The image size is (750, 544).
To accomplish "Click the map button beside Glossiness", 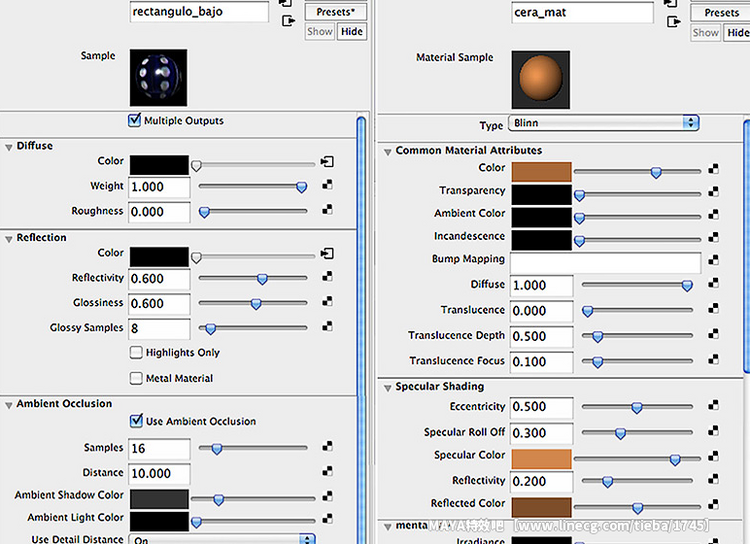I will coord(327,301).
